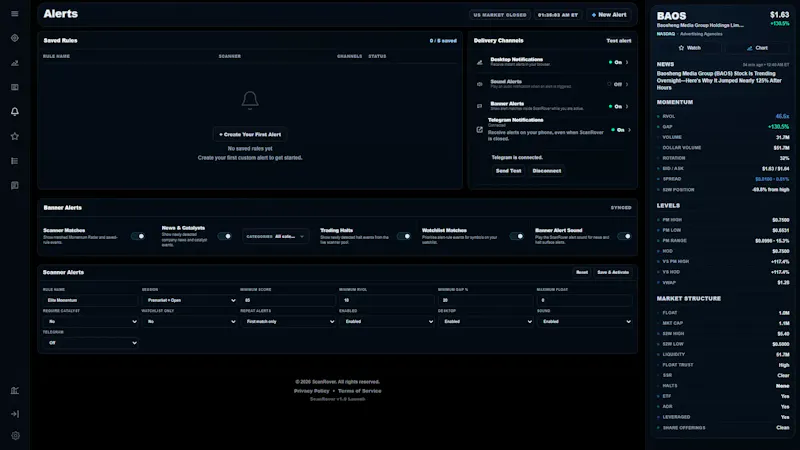Click the Telegram Notifications external link icon
Viewport: 800px width, 450px height.
[x=480, y=130]
